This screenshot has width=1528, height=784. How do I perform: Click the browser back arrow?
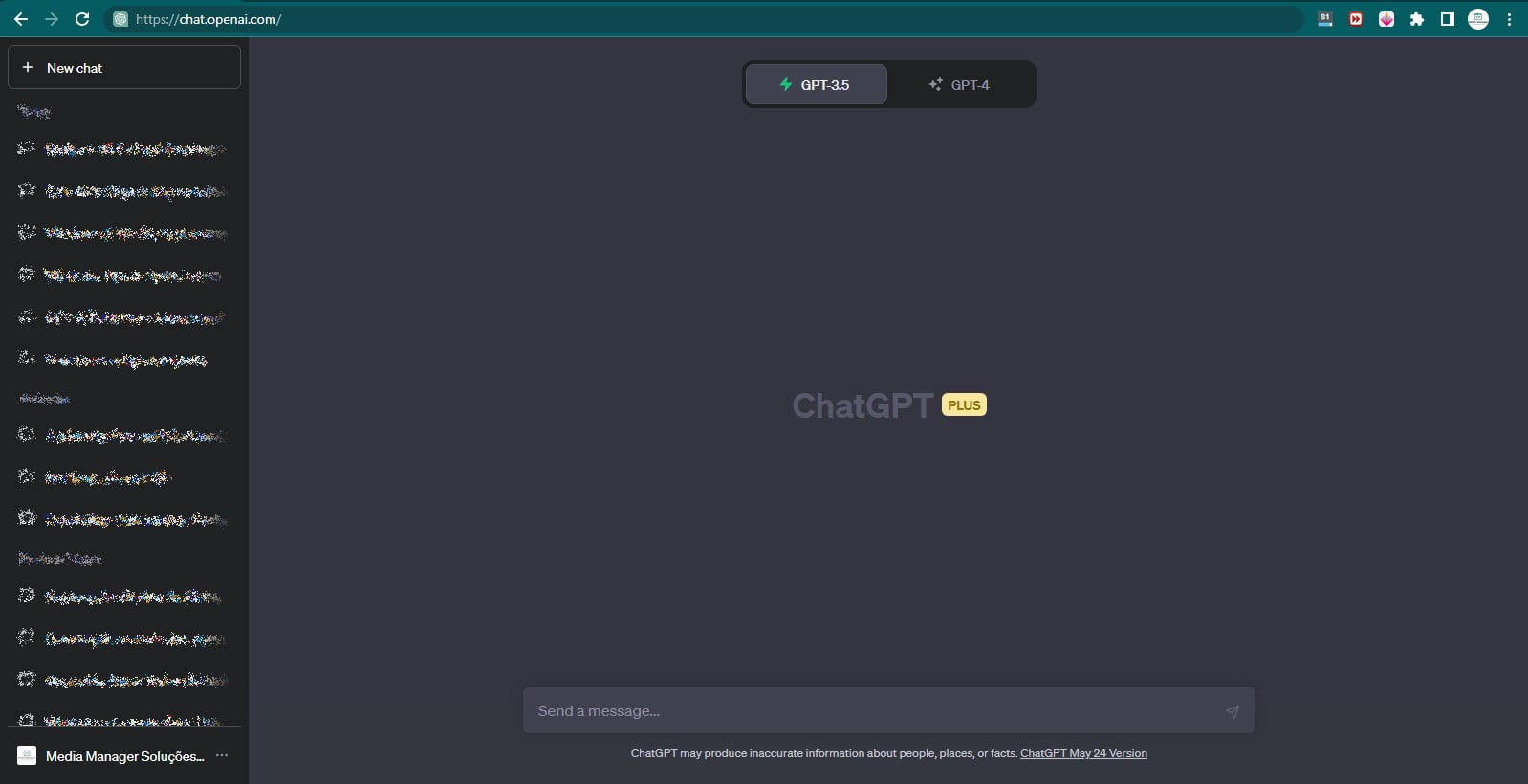point(21,19)
